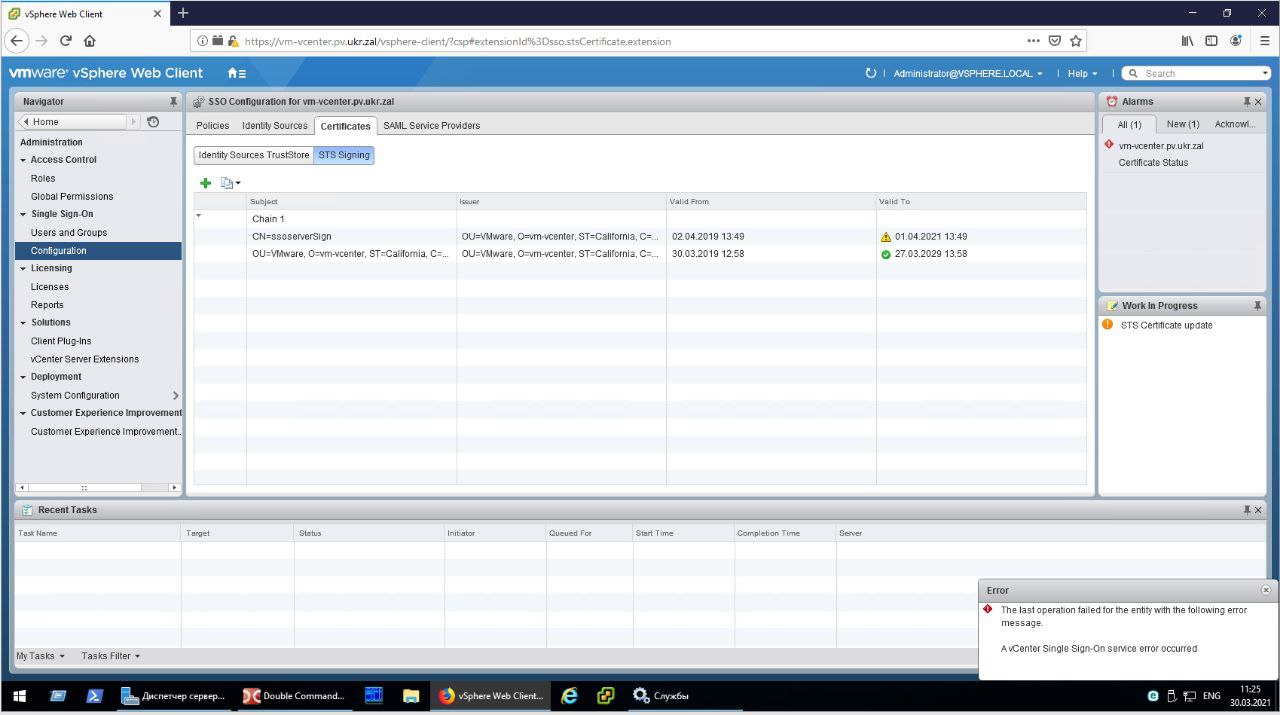Screen dimensions: 1280x715
Task: Open the Help dropdown menu
Action: tap(1082, 73)
